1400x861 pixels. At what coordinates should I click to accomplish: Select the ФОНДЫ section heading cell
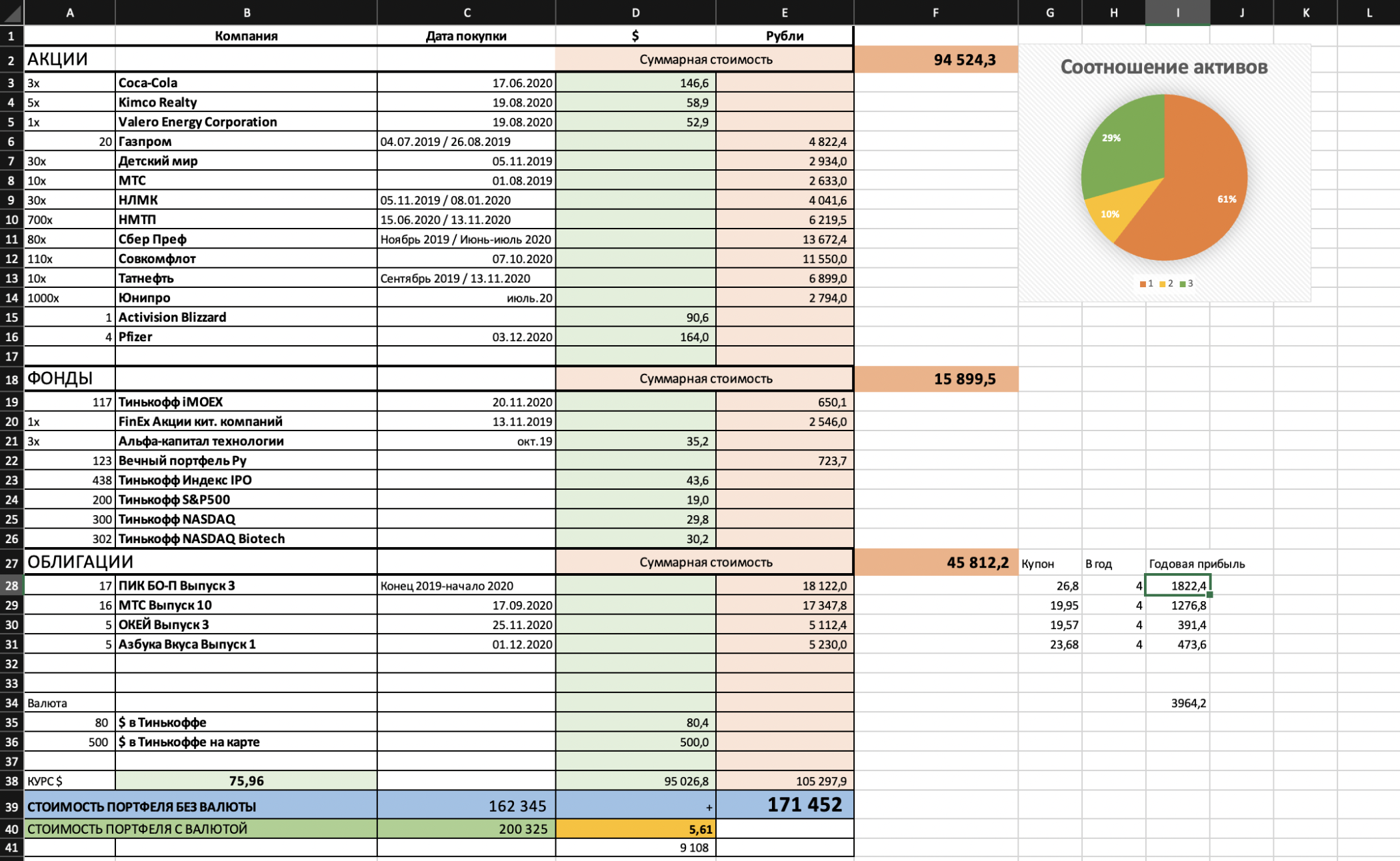pos(69,379)
